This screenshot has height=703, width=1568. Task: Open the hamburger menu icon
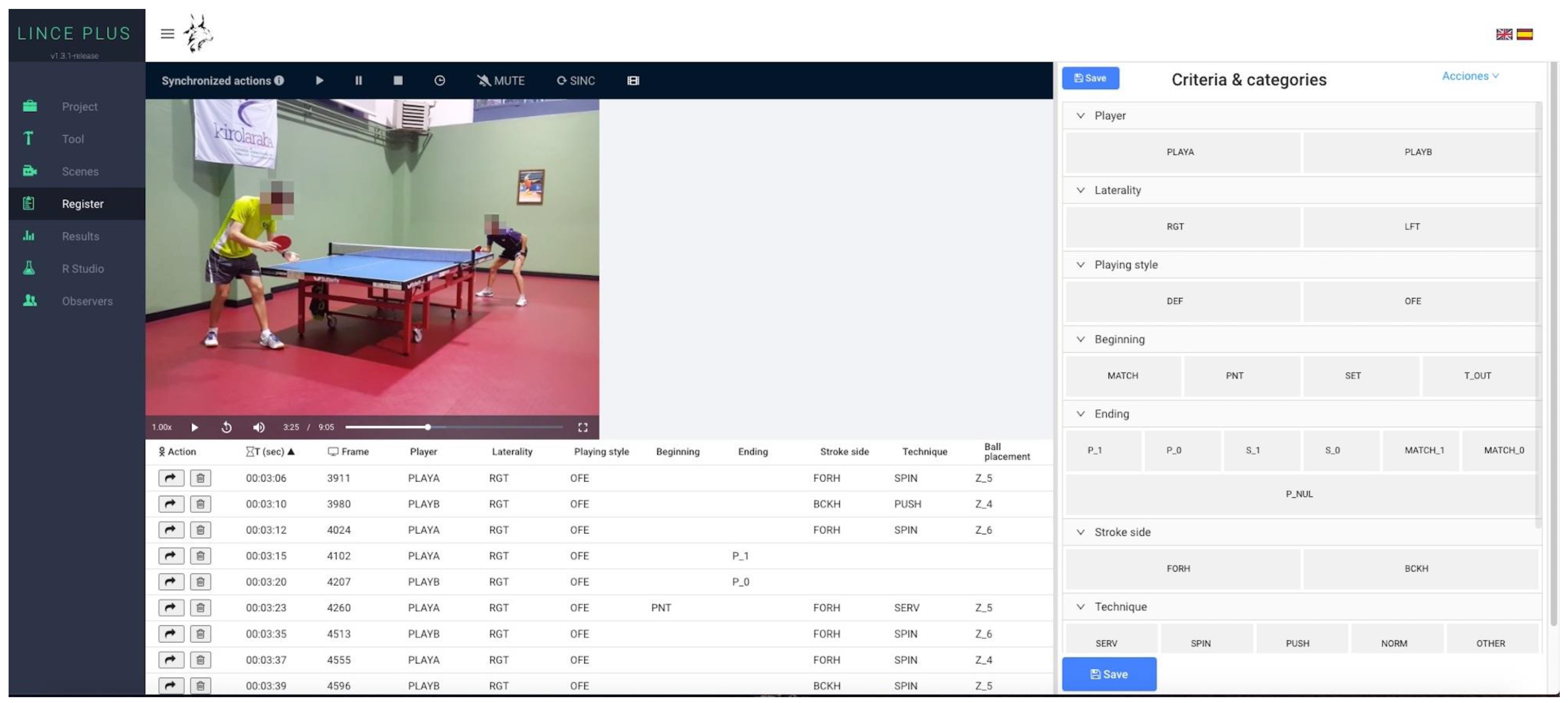(167, 33)
